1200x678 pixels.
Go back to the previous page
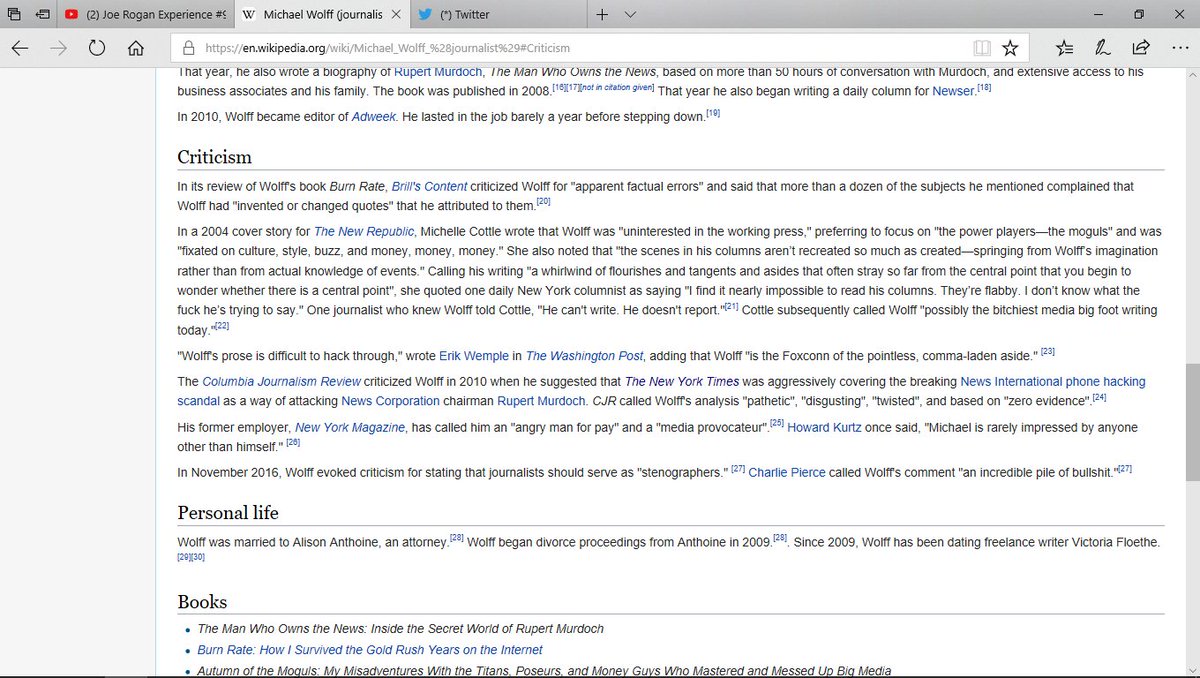20,48
